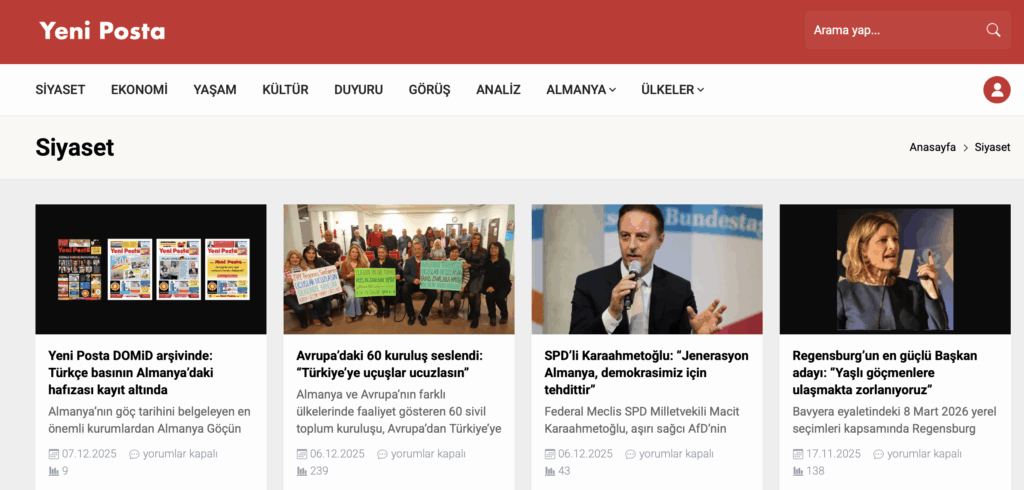Click view count chart icon showing 239
The width and height of the screenshot is (1024, 490).
302,471
